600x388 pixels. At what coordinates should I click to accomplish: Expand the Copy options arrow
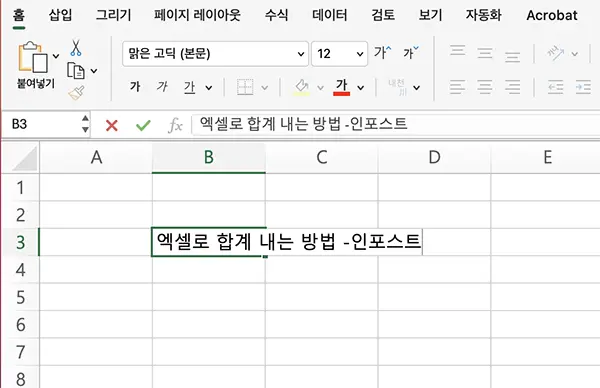coord(94,71)
